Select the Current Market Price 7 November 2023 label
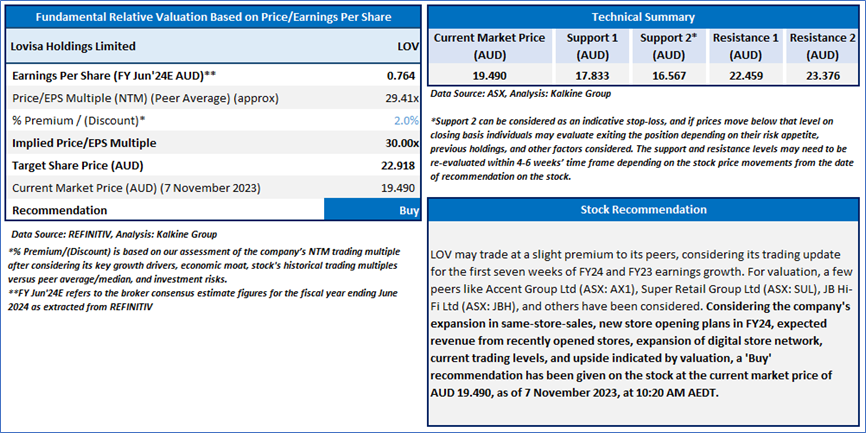The image size is (866, 433). pyautogui.click(x=136, y=188)
